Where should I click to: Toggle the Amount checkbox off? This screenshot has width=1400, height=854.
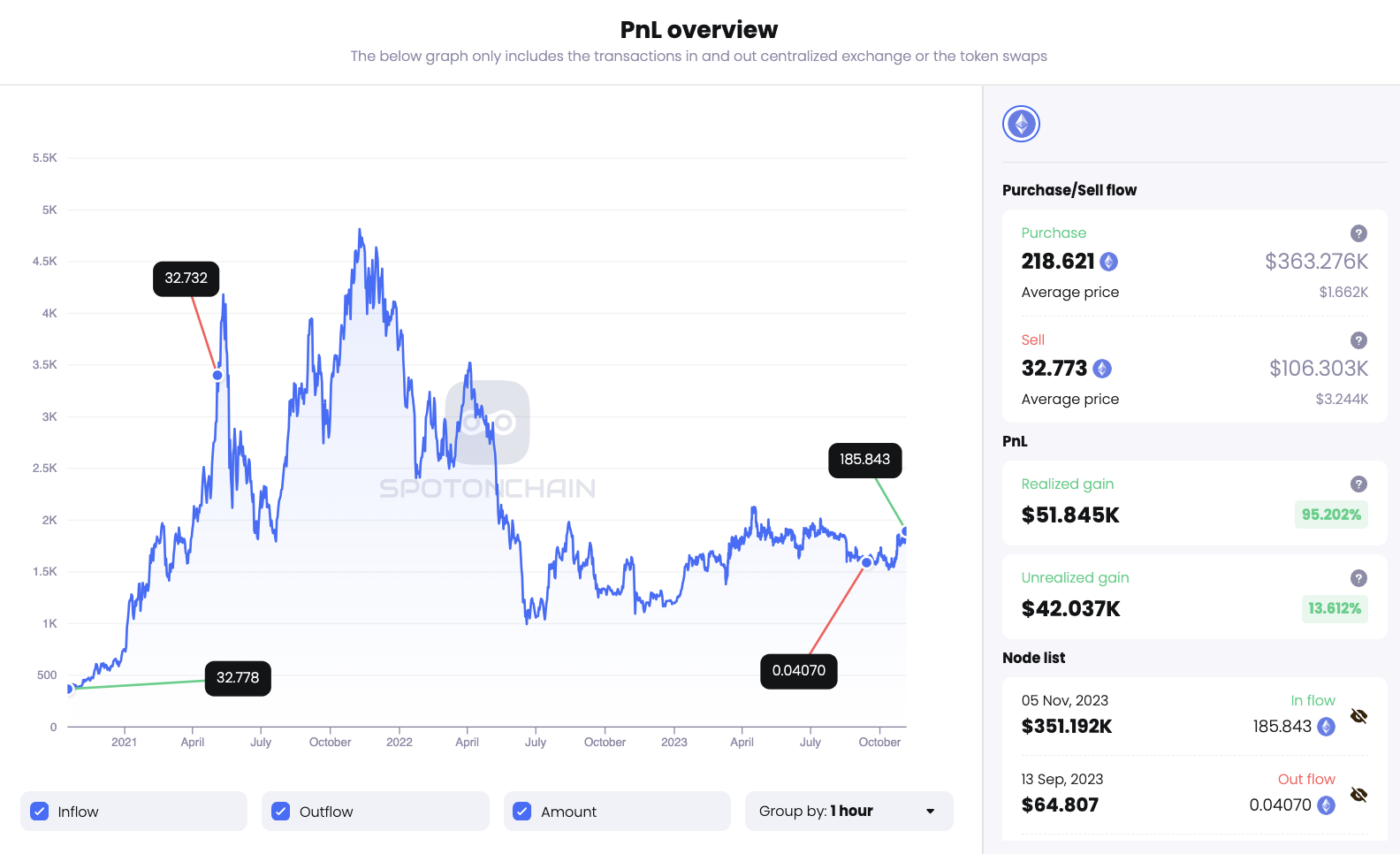click(522, 811)
